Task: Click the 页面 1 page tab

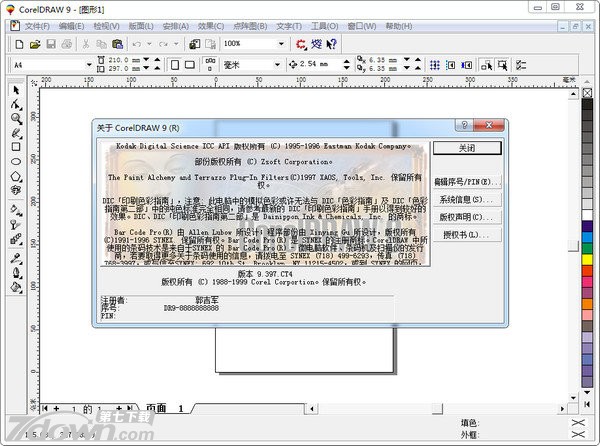Action: coord(165,409)
